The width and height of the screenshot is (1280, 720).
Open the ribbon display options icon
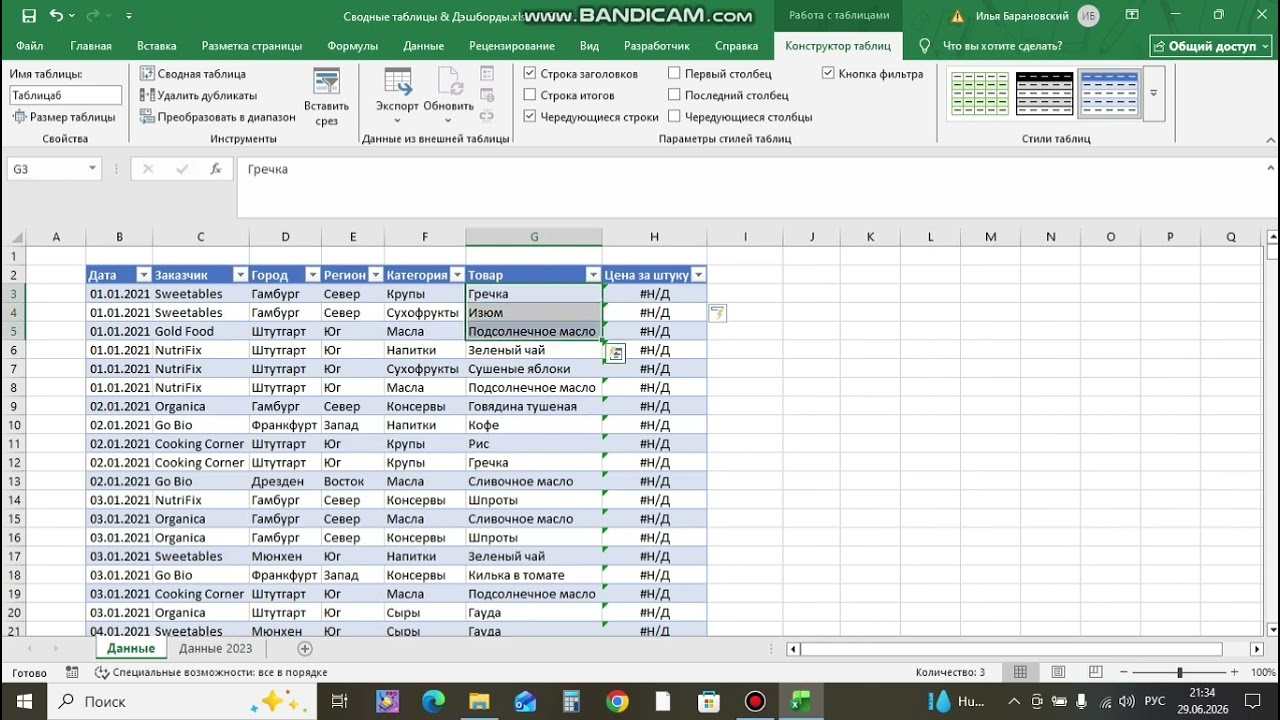(1132, 15)
